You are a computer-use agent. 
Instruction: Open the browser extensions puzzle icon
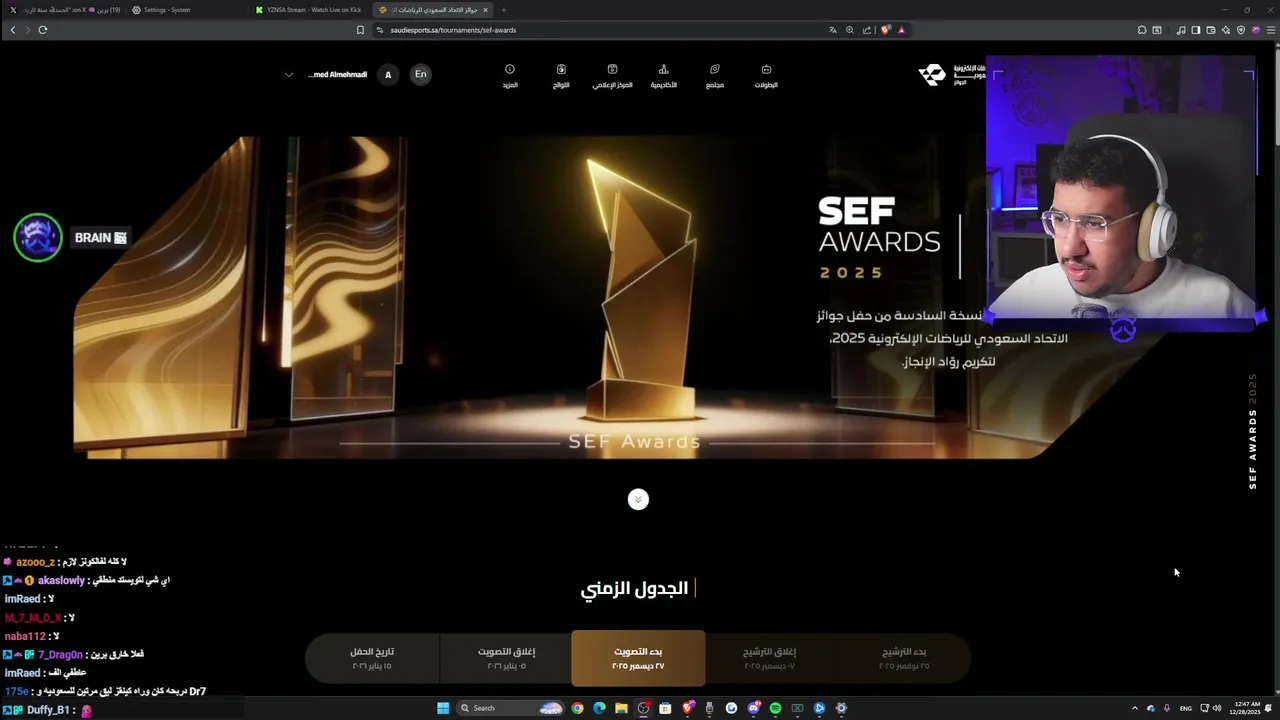[1142, 30]
